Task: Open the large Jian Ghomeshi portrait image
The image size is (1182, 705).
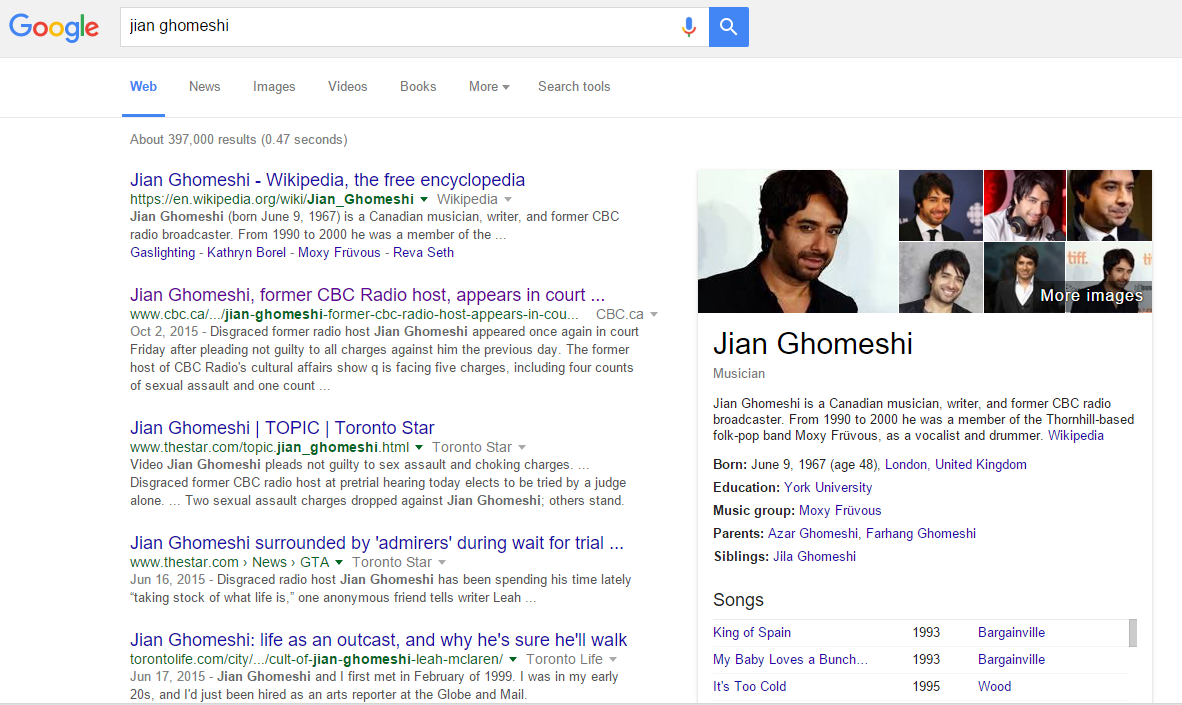Action: [x=798, y=241]
